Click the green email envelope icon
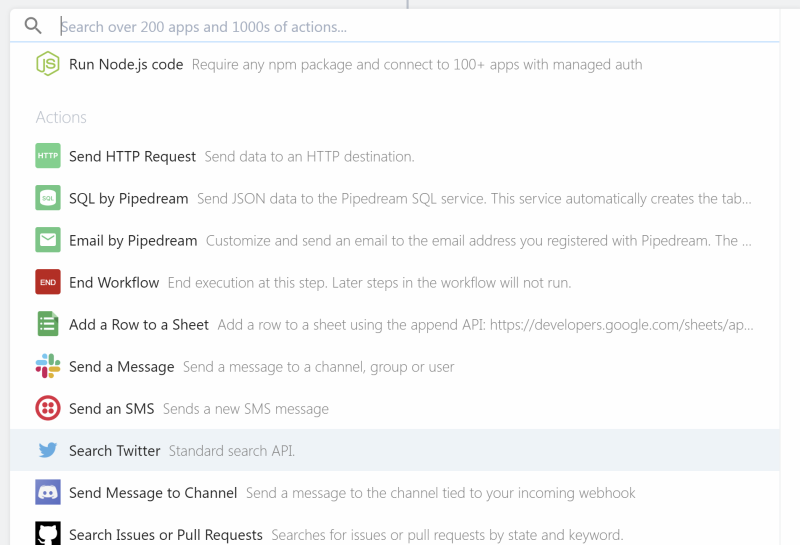The width and height of the screenshot is (800, 545). click(x=48, y=240)
